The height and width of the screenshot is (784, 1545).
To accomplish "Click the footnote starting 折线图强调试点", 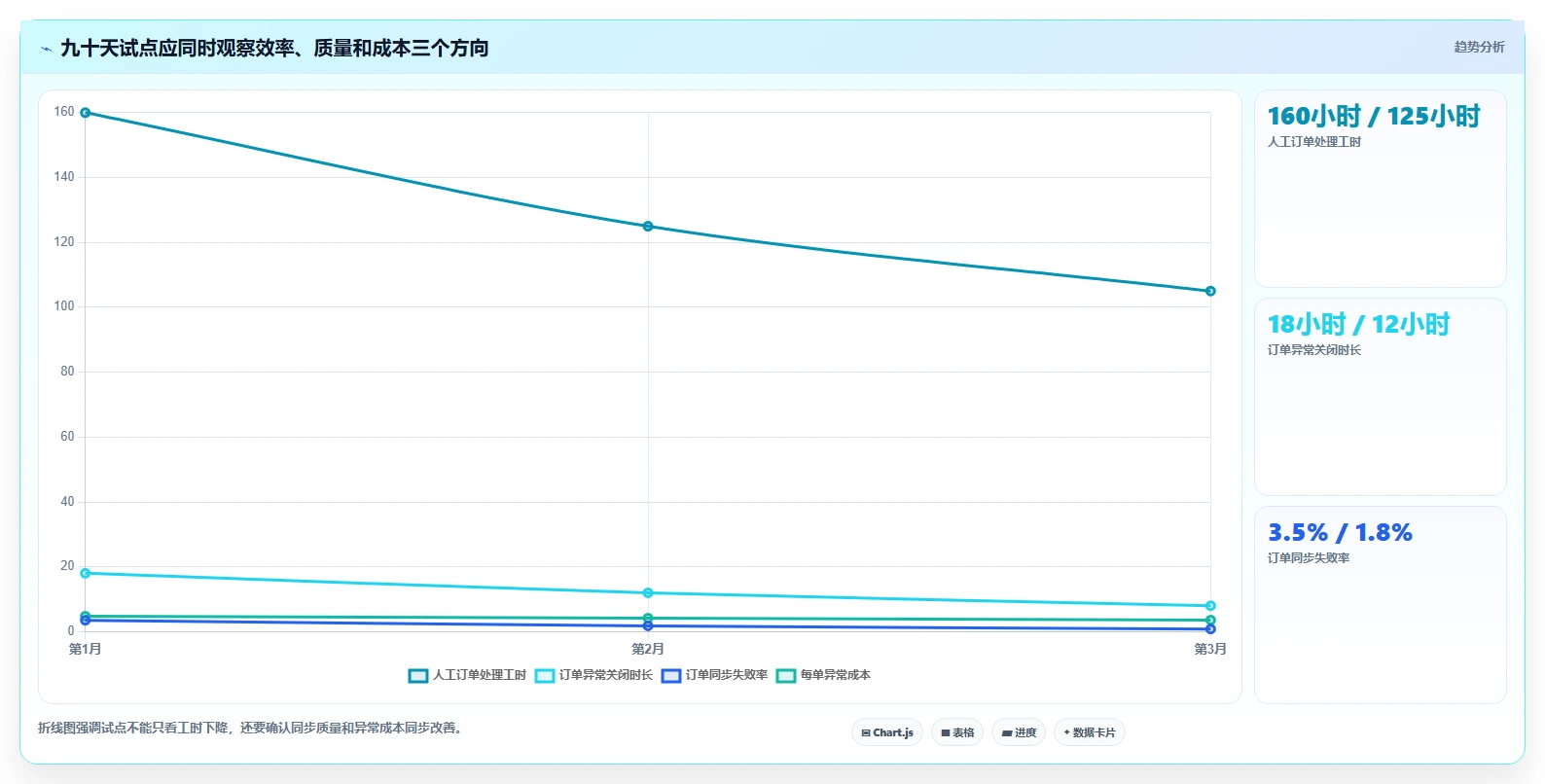I will 252,728.
